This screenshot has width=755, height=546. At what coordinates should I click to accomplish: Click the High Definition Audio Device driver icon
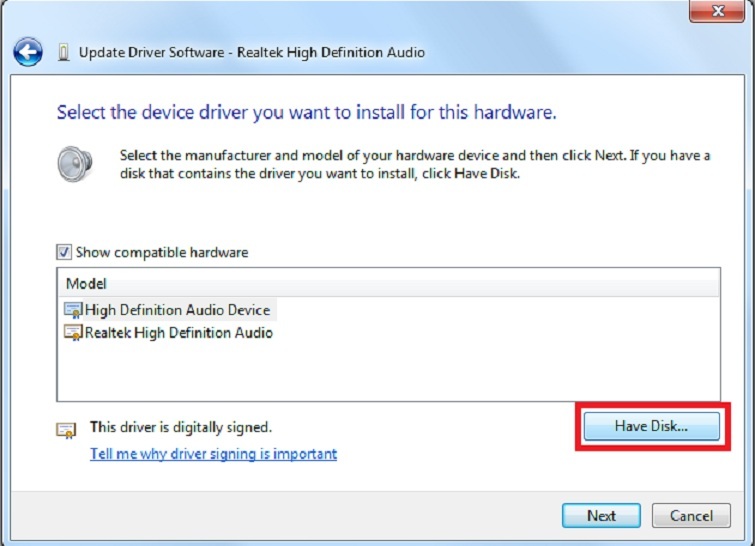(x=73, y=310)
